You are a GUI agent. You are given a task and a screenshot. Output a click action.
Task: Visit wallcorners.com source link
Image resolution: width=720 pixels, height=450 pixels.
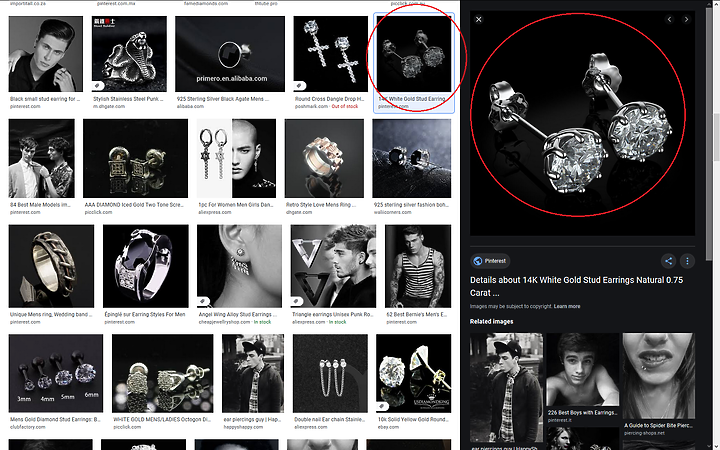click(x=392, y=212)
